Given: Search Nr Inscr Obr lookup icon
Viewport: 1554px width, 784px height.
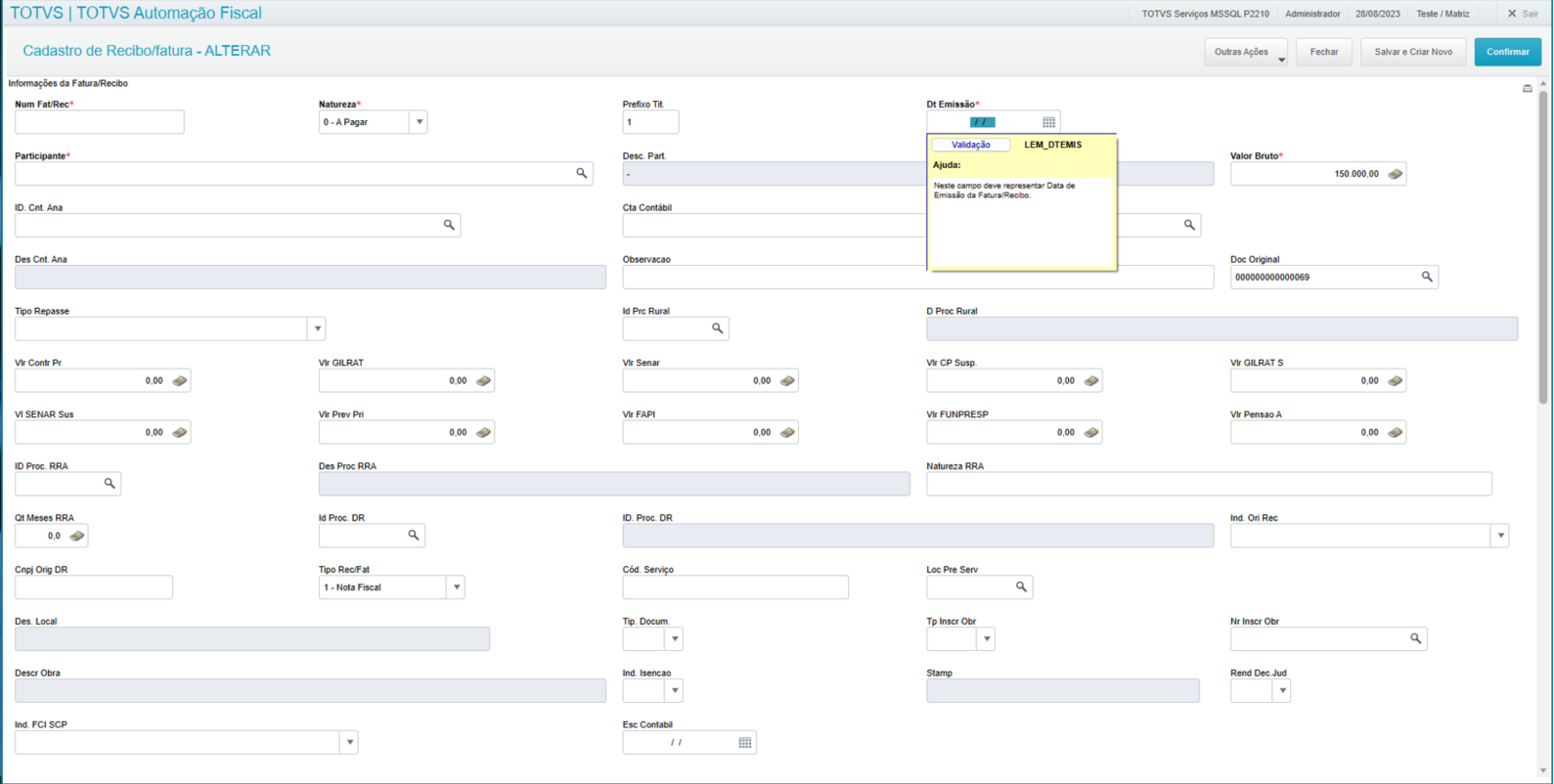Looking at the screenshot, I should point(1415,638).
